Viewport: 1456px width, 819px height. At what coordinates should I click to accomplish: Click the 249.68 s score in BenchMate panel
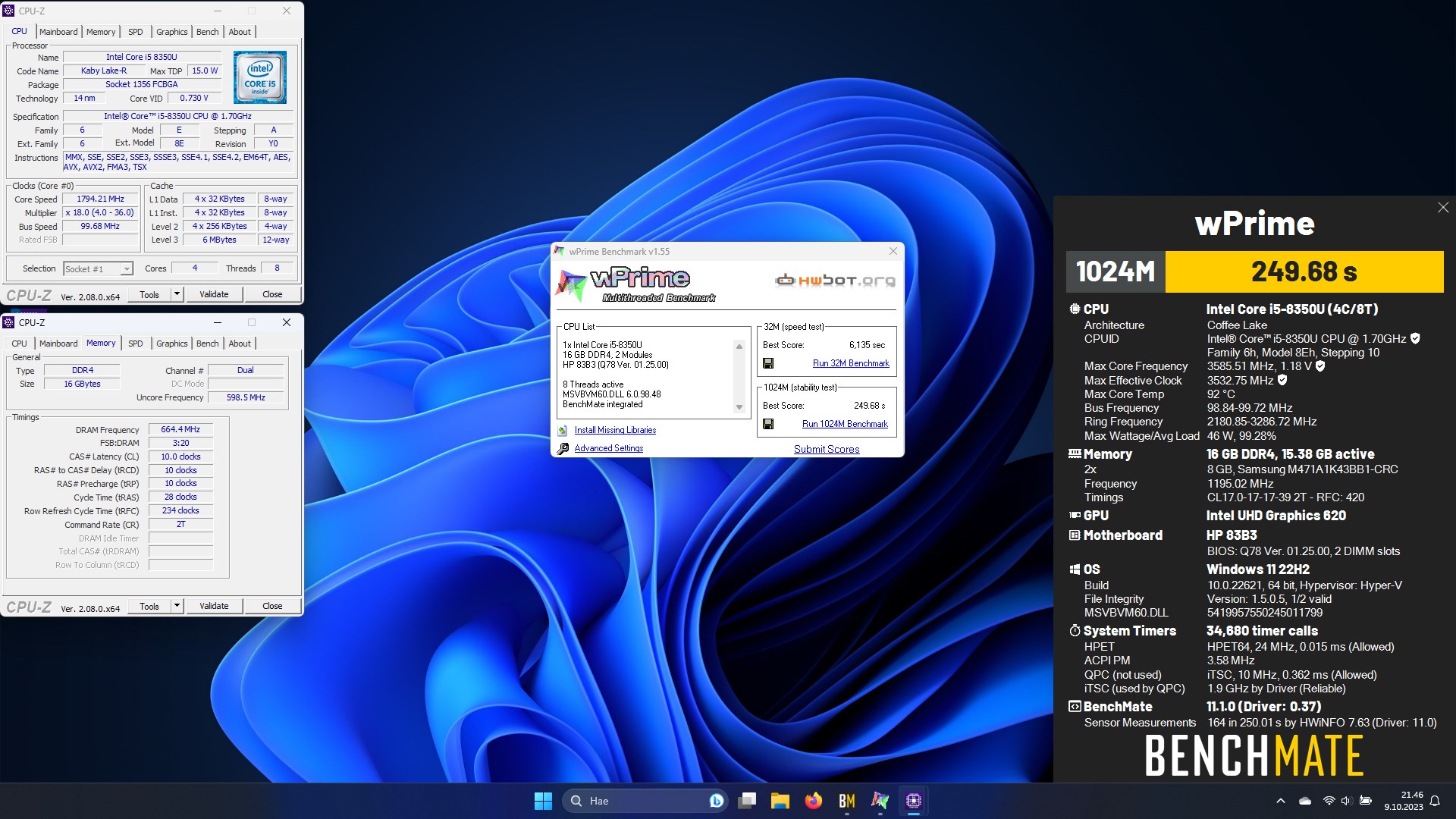point(1304,271)
